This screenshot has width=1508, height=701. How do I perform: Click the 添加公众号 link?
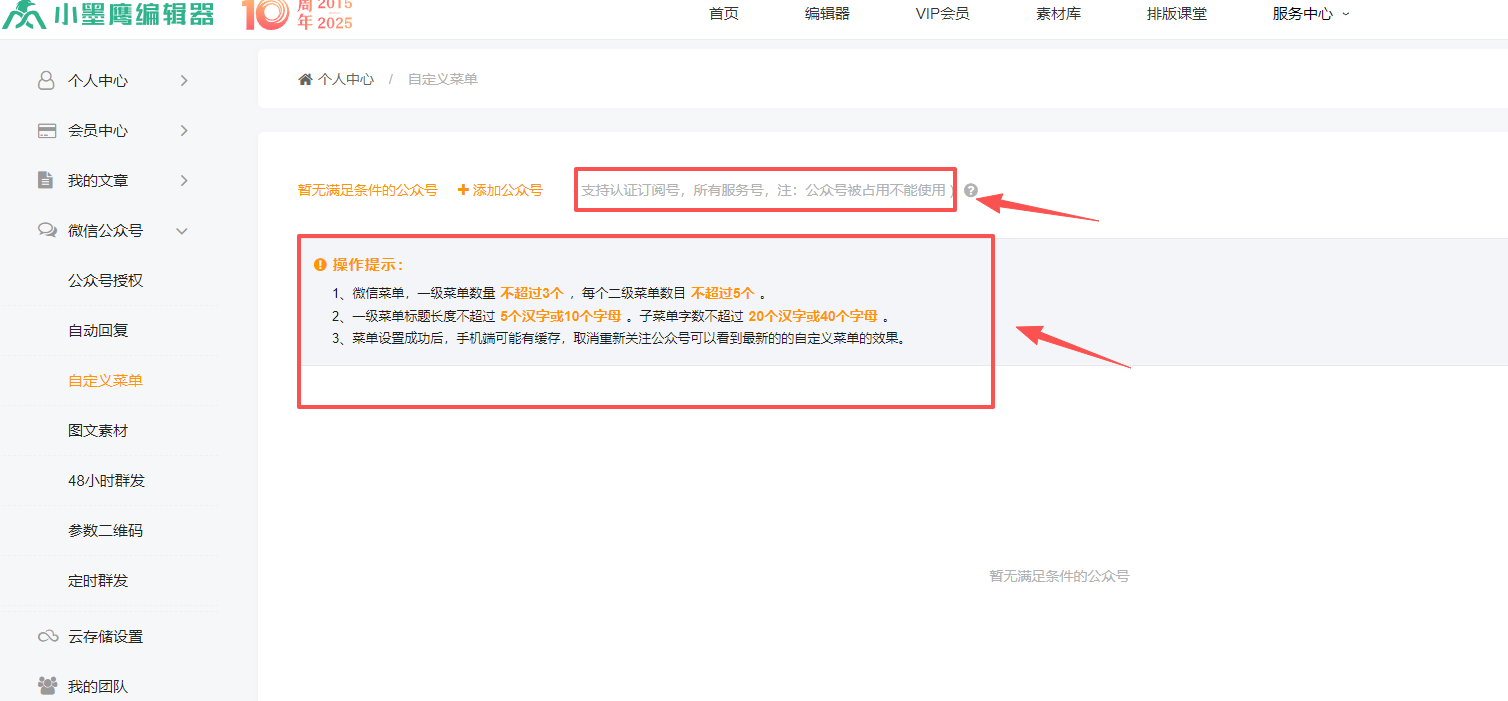500,190
